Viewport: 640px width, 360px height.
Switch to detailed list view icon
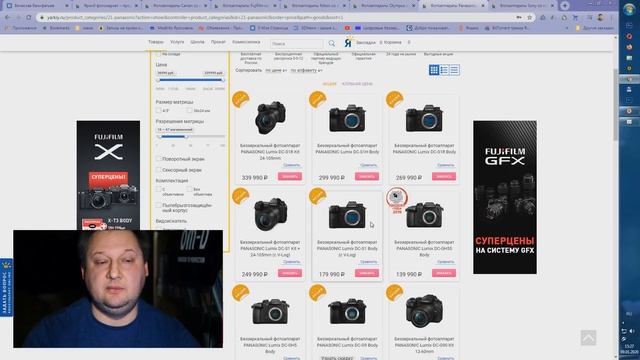coord(444,70)
